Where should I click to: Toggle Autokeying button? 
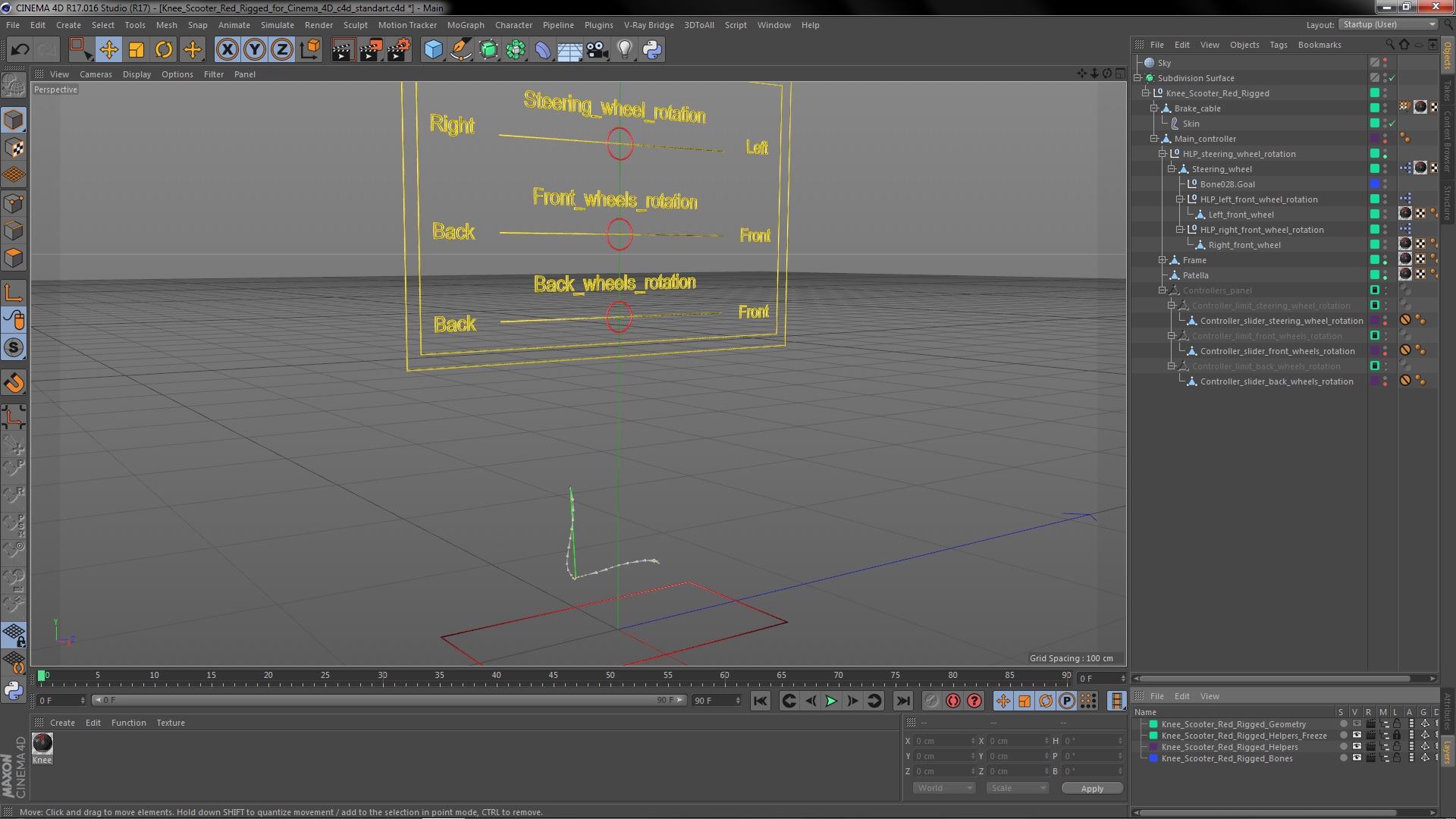click(x=953, y=701)
